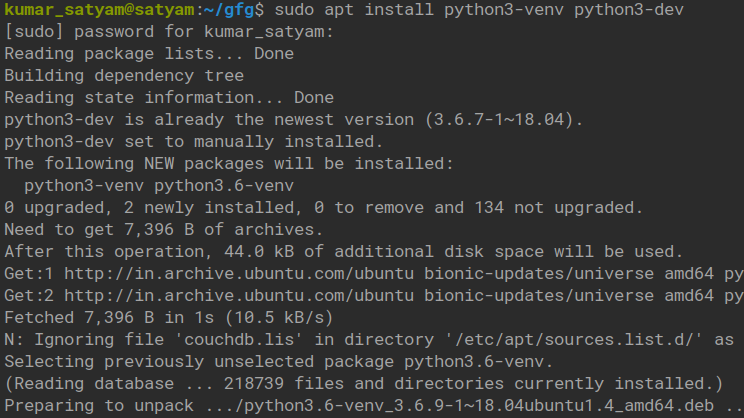Click the ~/gfg directory path in the prompt

(228, 10)
